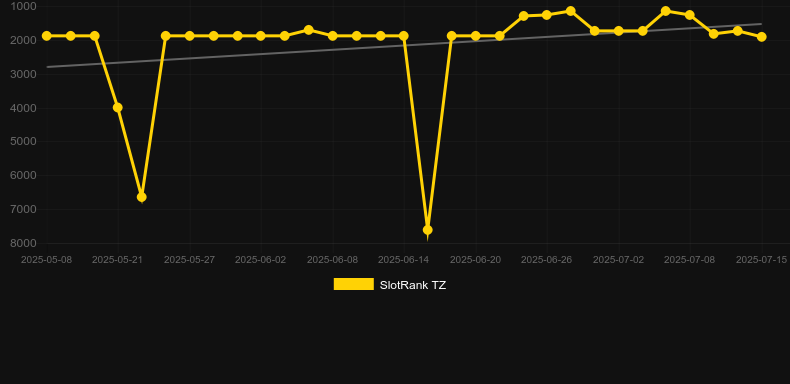This screenshot has height=384, width=790.
Task: Select the data point above 2025-06-20
Action: [475, 36]
